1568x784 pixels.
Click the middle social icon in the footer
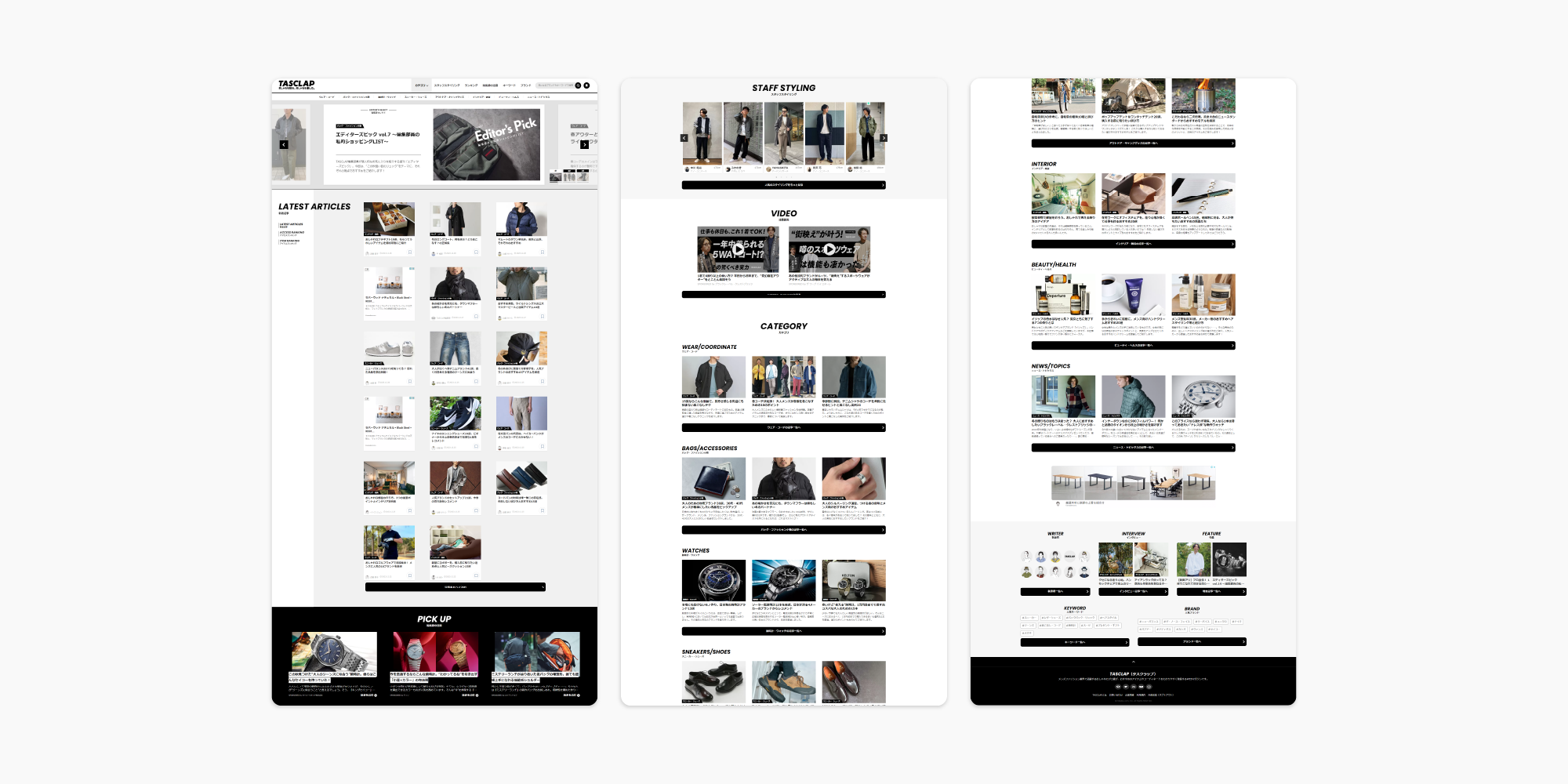(1134, 687)
